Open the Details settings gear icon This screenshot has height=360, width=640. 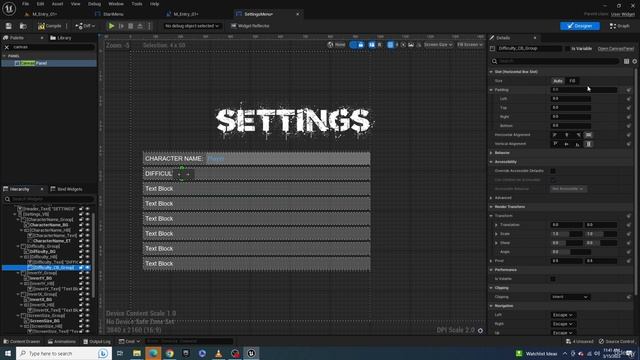pos(634,61)
